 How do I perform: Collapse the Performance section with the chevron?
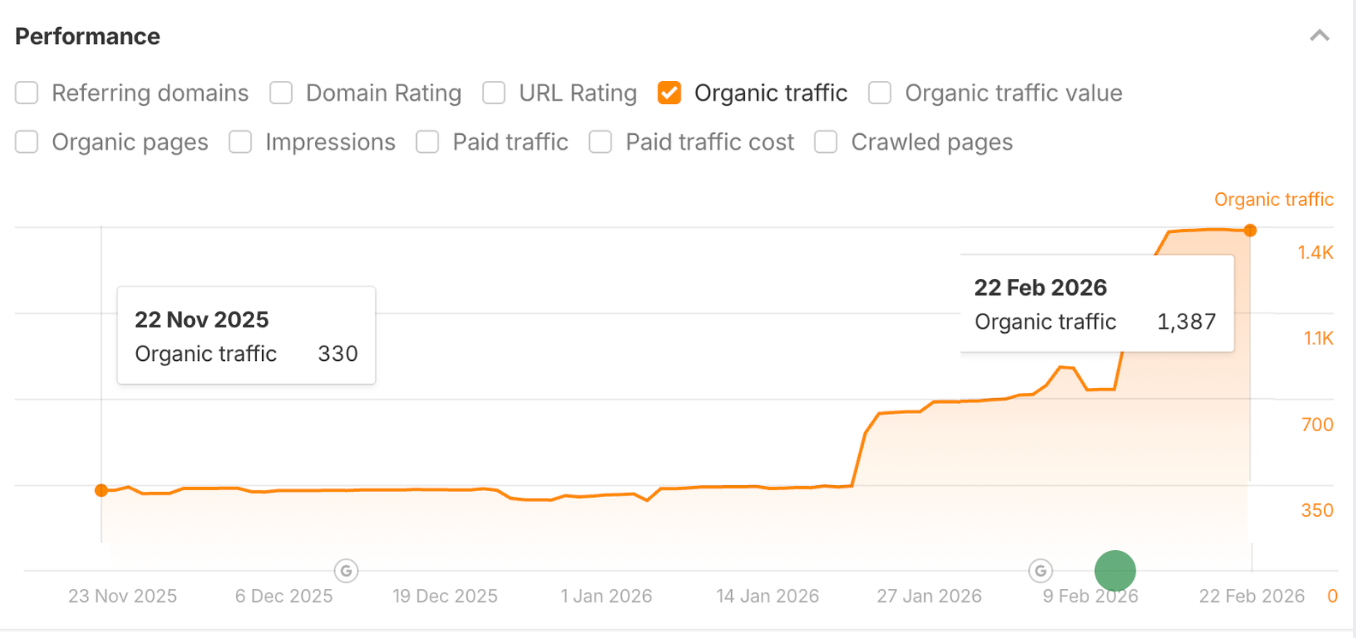pos(1320,35)
